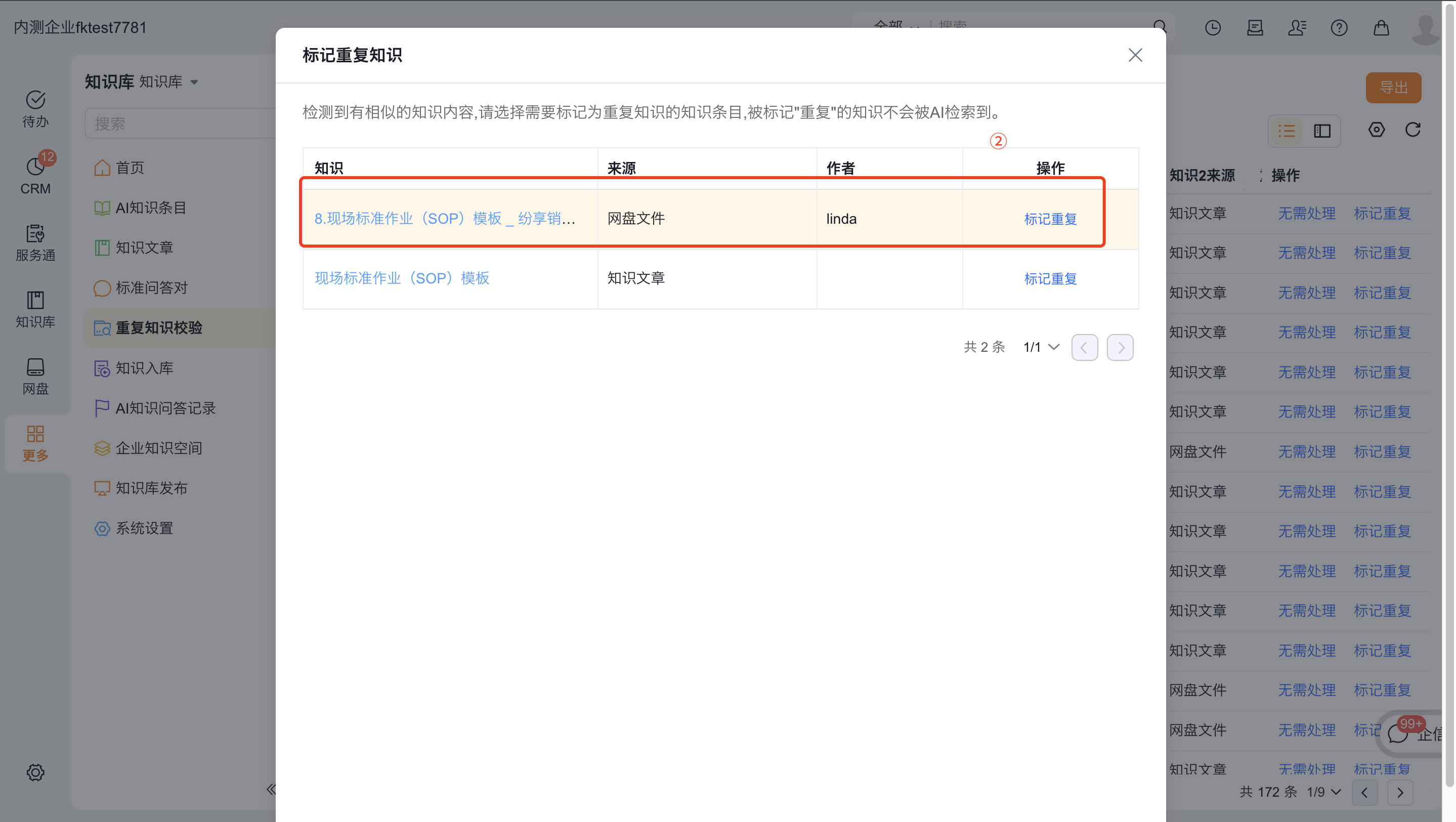Select the list view toggle icon
Screen dimensions: 1456x822
(x=1287, y=131)
